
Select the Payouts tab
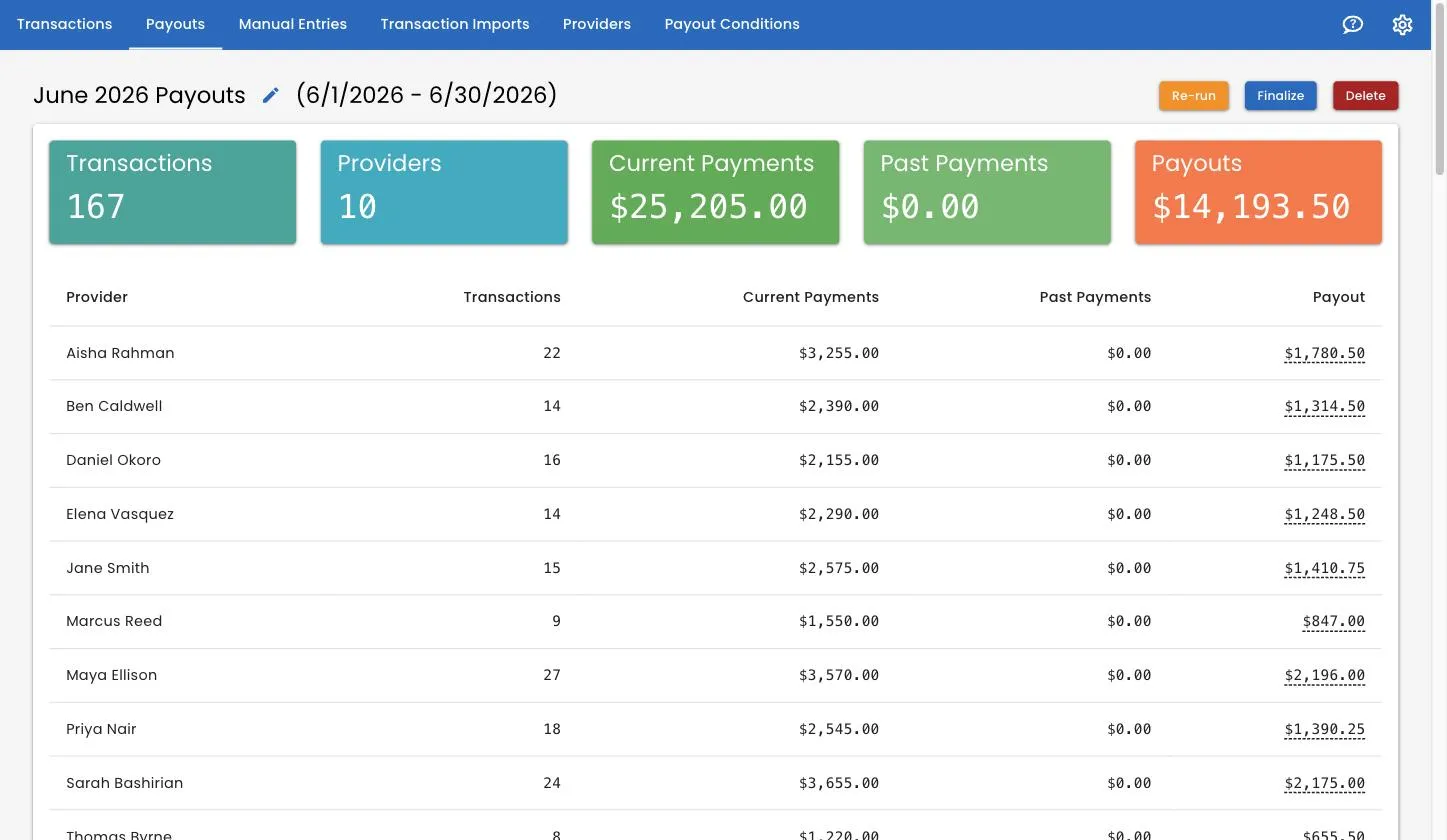[x=175, y=24]
